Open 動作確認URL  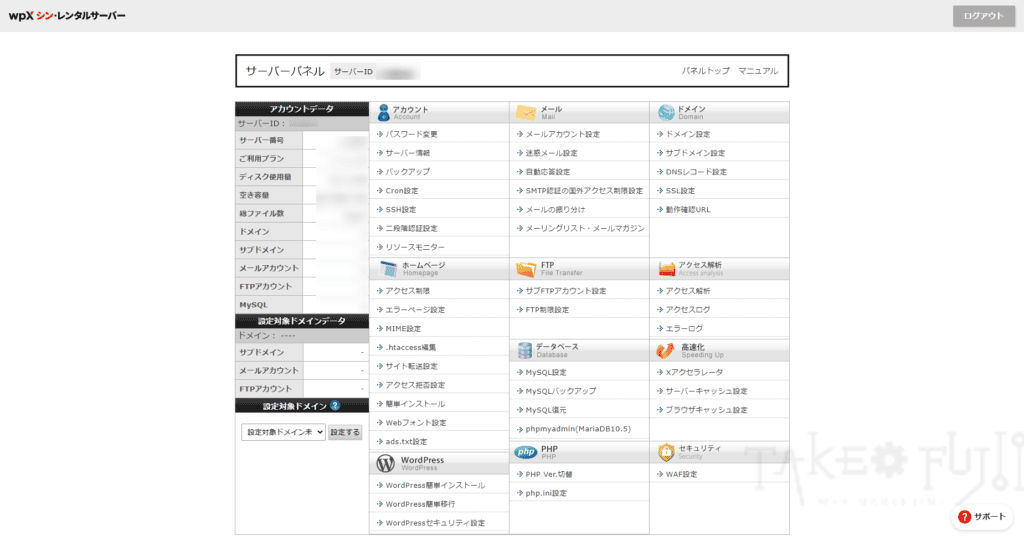pos(688,210)
